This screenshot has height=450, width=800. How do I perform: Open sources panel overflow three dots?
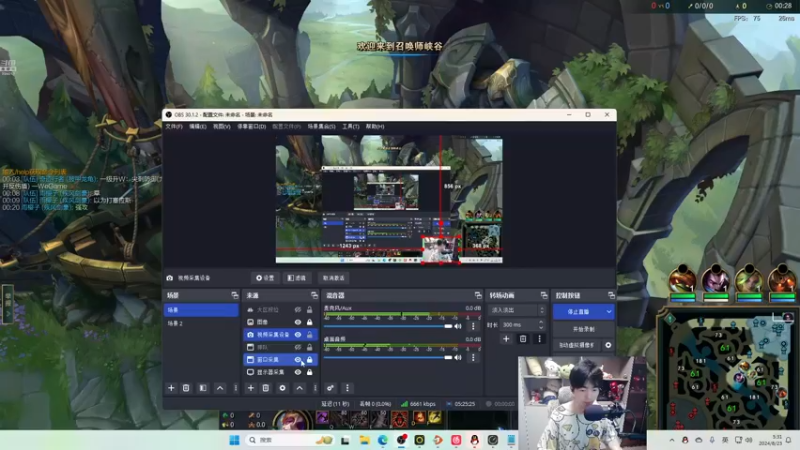coord(315,388)
